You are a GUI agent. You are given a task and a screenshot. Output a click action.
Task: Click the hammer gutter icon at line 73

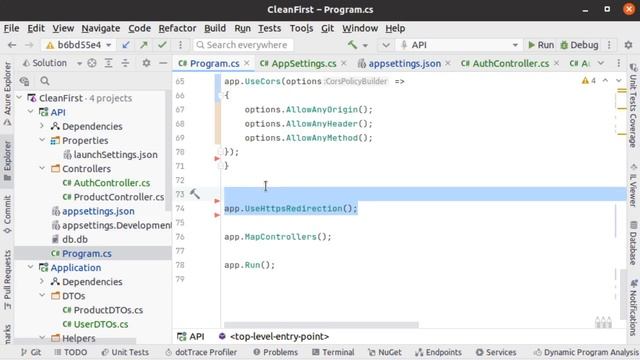tap(195, 194)
